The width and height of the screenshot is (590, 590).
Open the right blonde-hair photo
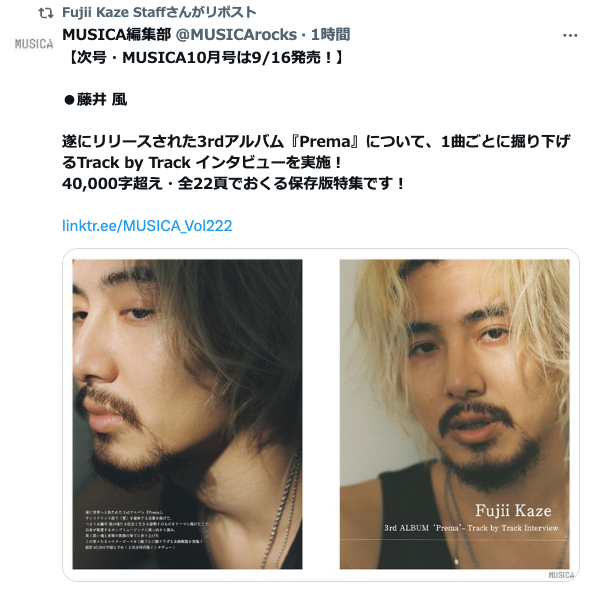tap(455, 414)
